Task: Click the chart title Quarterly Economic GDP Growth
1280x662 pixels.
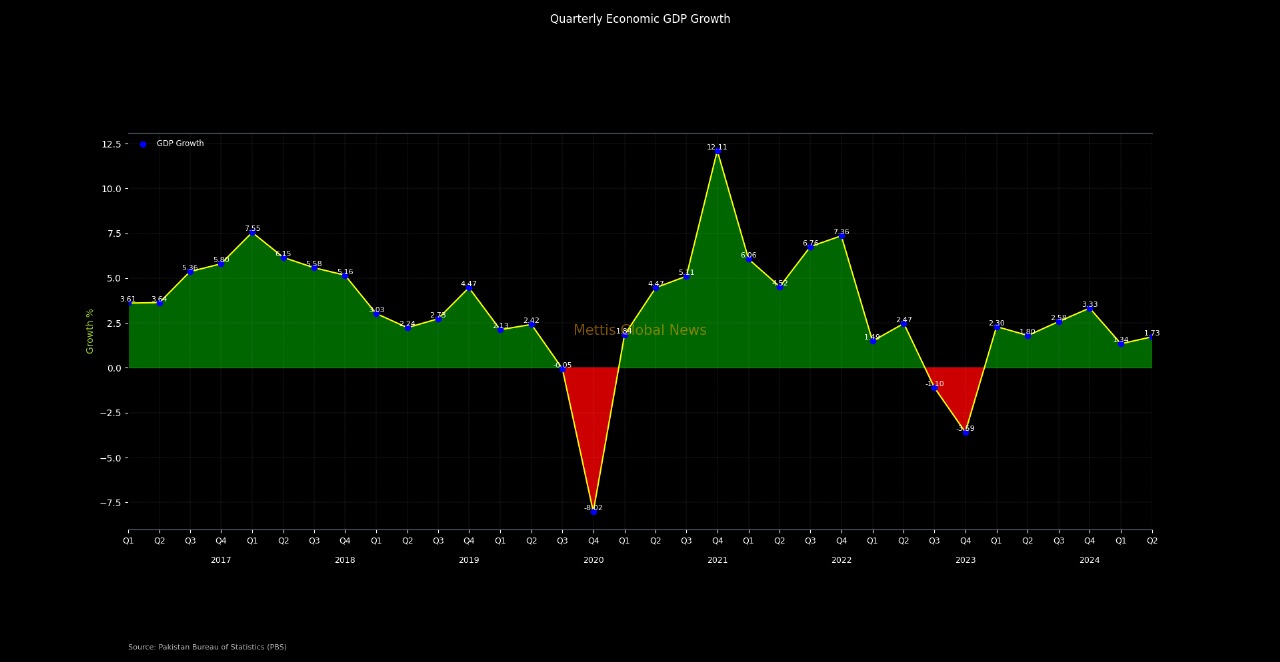Action: pos(640,19)
